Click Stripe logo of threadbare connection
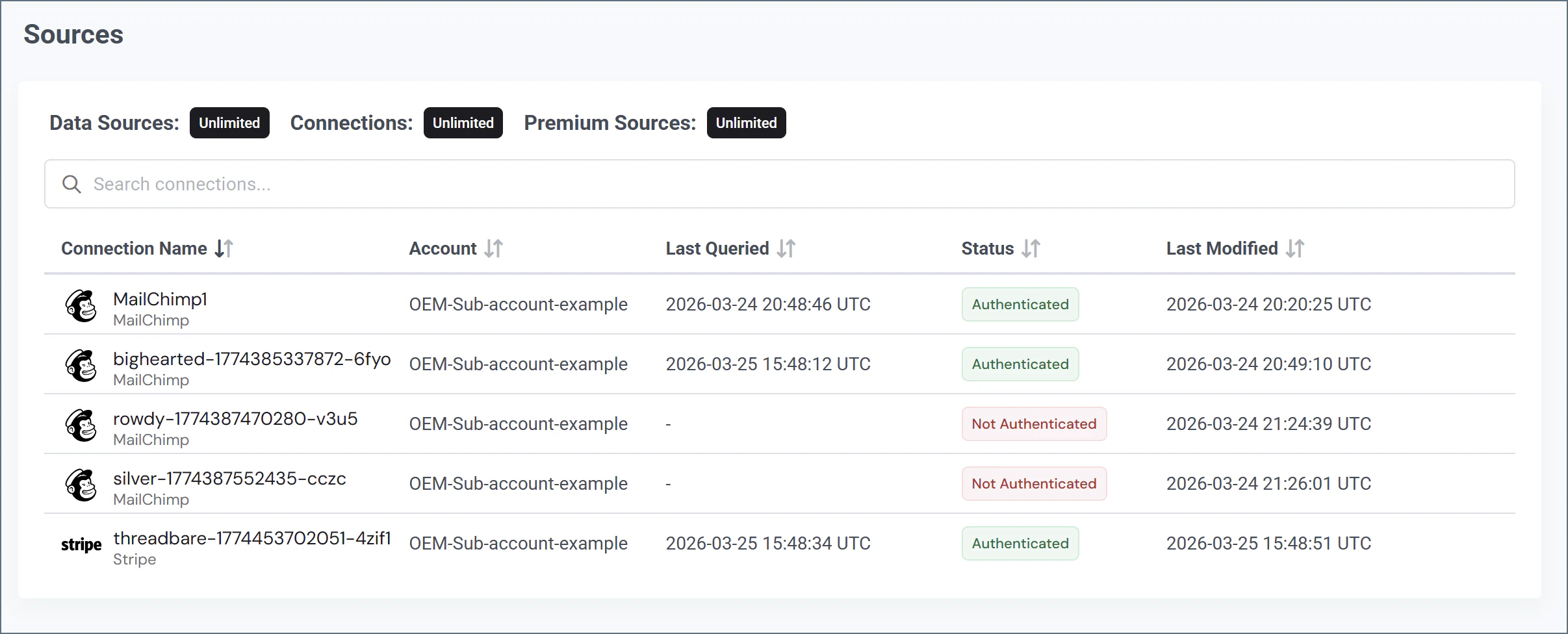 coord(81,544)
